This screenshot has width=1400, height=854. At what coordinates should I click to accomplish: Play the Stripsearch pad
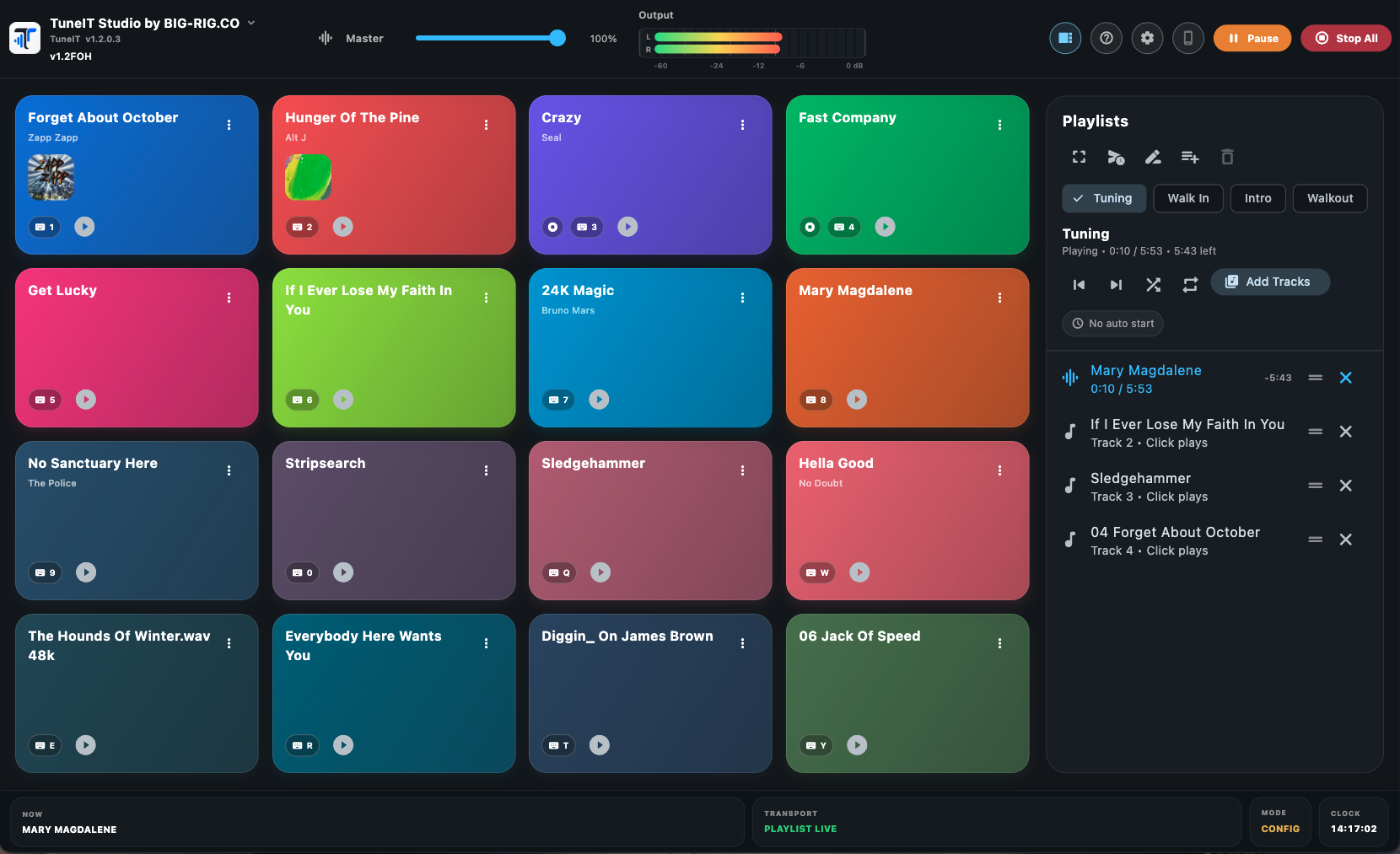343,572
